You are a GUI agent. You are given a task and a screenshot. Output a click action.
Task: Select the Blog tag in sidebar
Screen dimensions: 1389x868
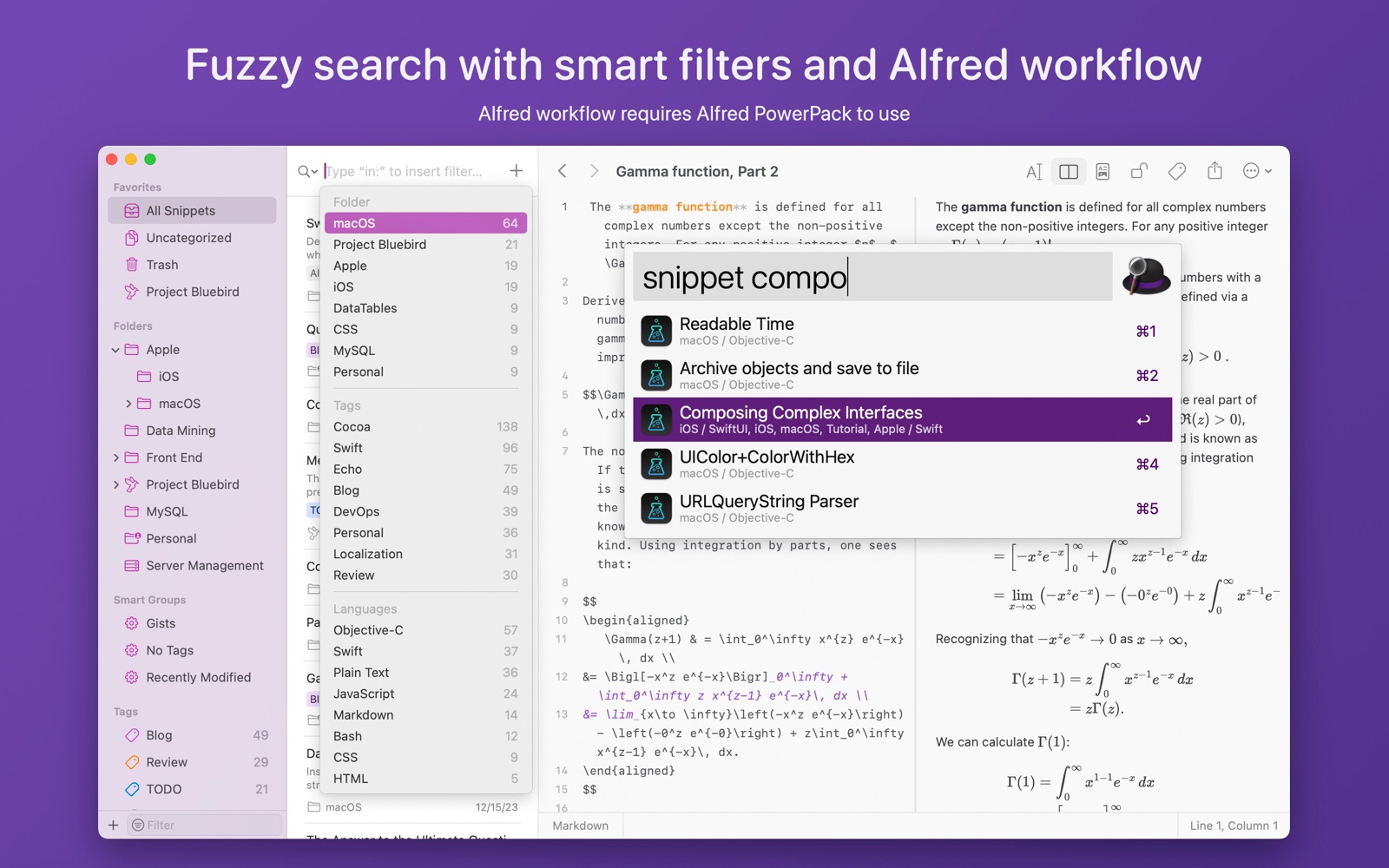[x=192, y=734]
